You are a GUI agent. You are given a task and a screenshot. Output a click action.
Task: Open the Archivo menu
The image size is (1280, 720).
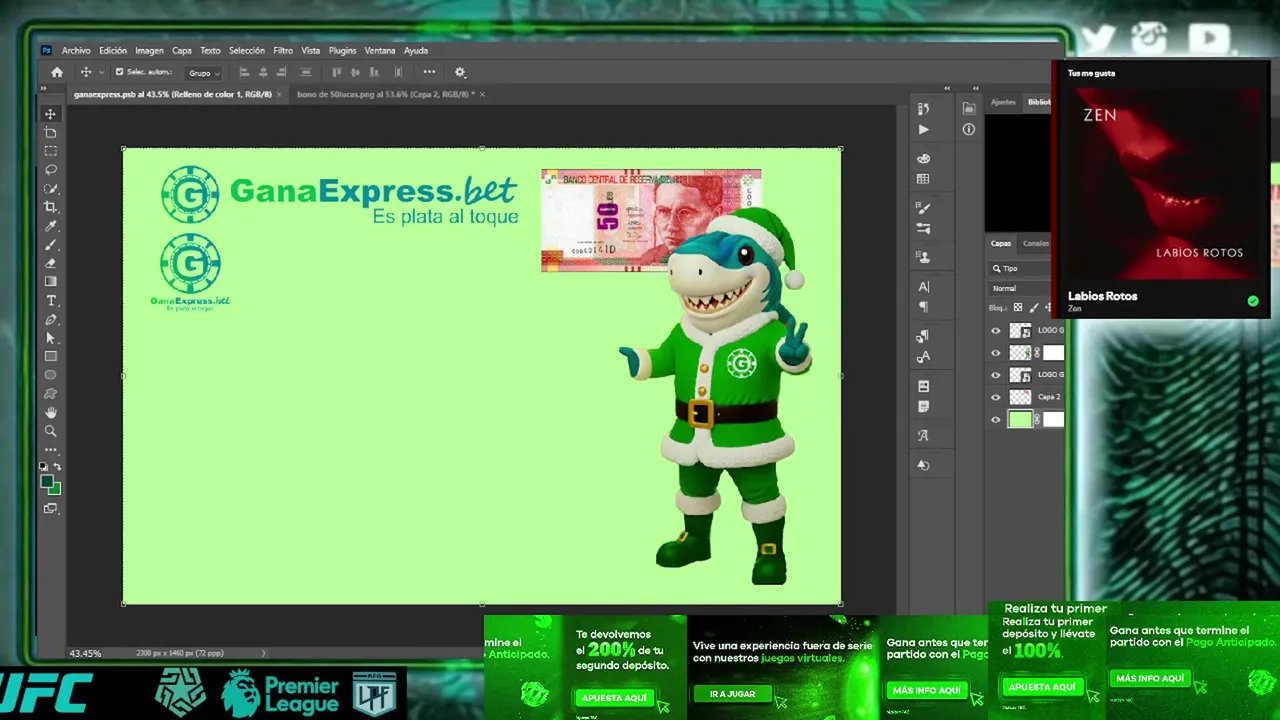pyautogui.click(x=76, y=51)
